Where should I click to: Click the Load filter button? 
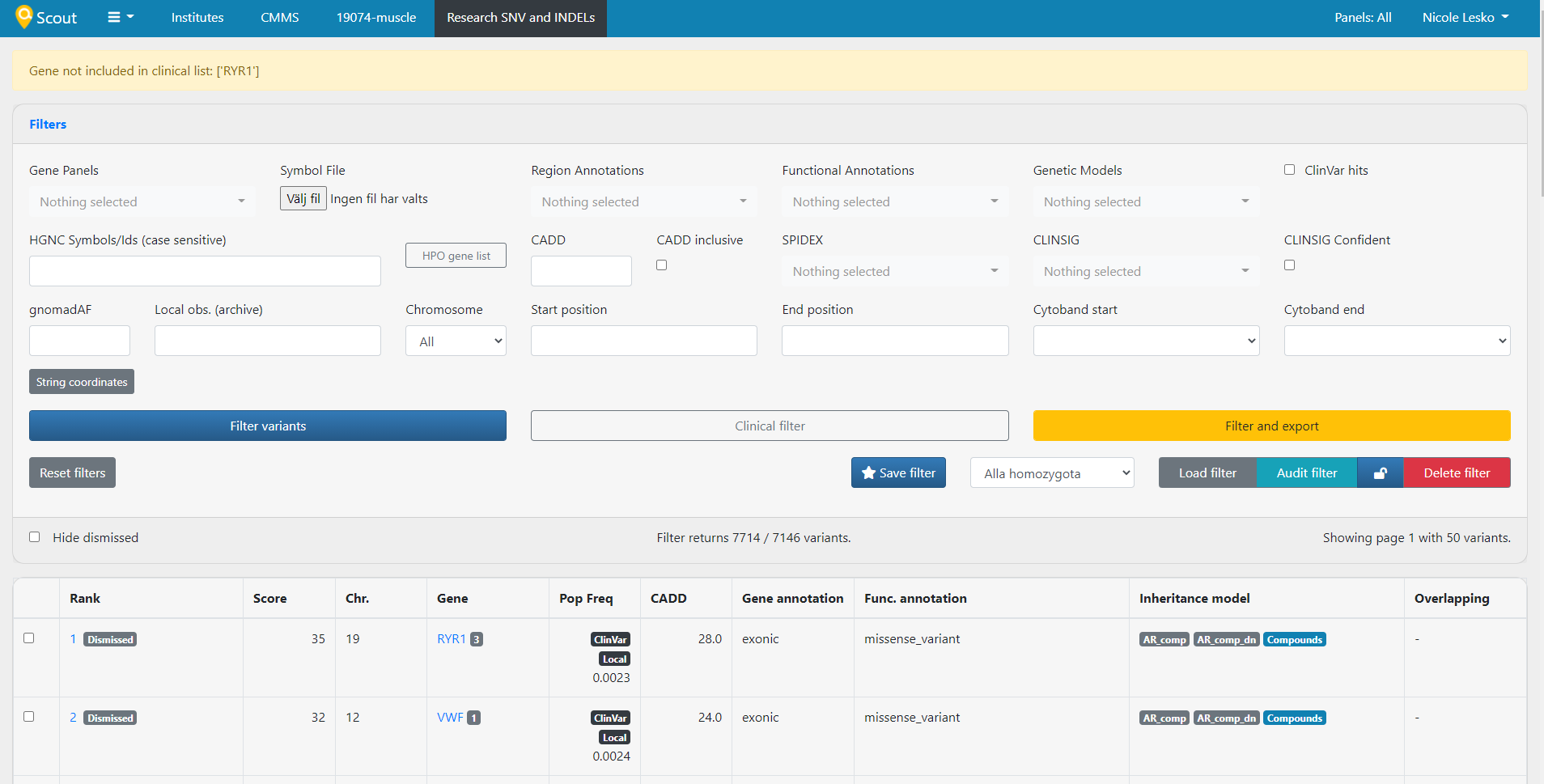(x=1207, y=473)
